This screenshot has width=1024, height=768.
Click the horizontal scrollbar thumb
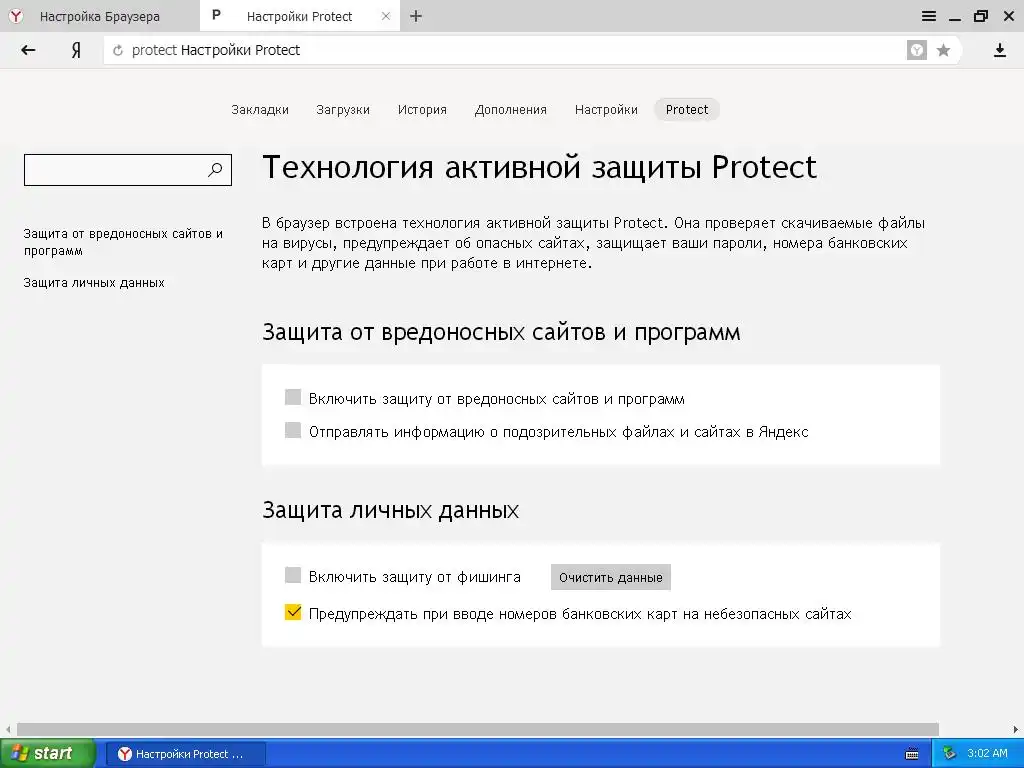[477, 729]
